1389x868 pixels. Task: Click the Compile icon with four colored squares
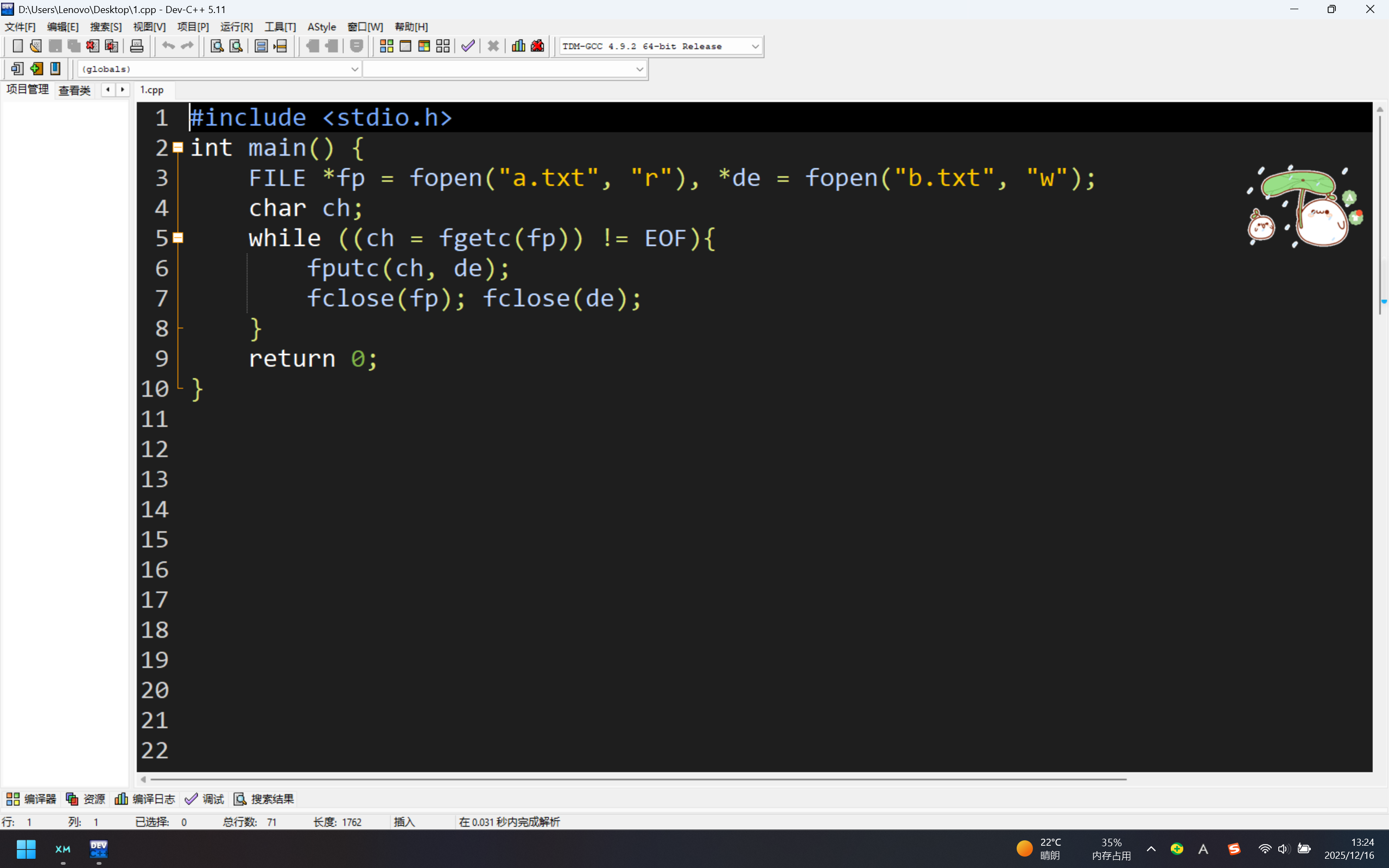[x=386, y=46]
